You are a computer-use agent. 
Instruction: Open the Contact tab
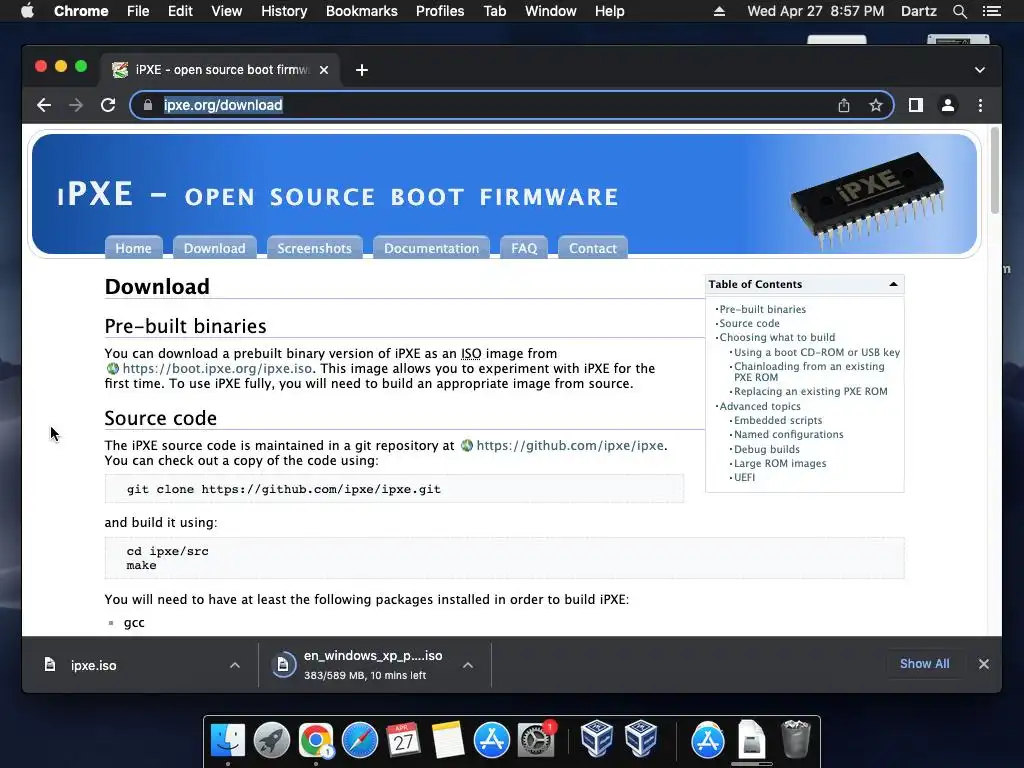click(x=592, y=248)
